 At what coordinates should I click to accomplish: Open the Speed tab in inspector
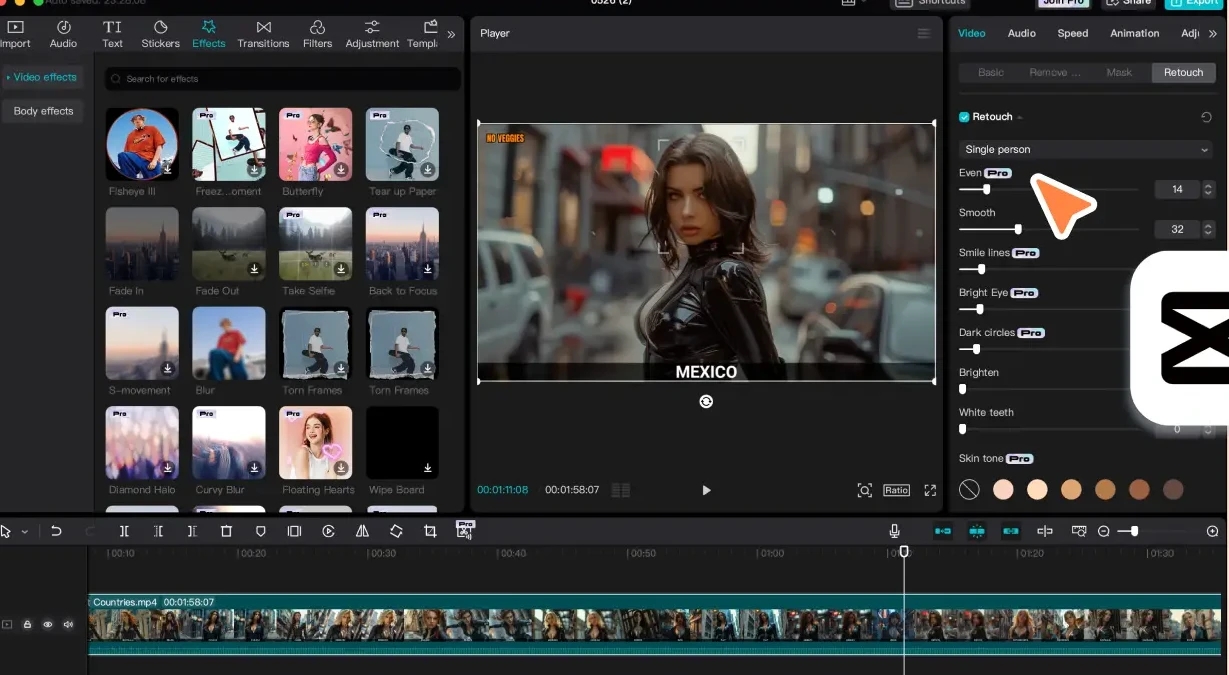[1072, 33]
